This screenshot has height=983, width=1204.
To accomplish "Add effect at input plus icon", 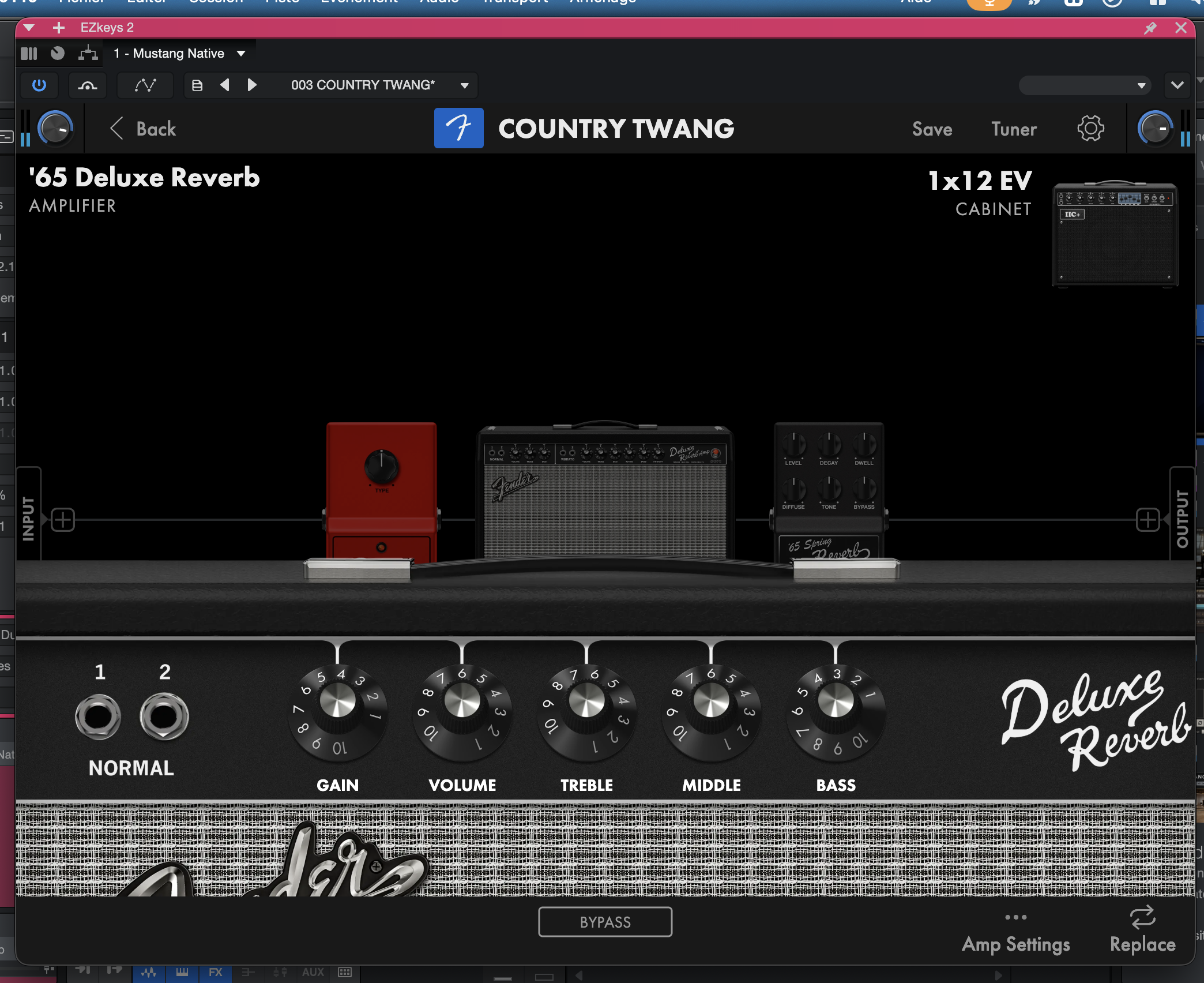I will pyautogui.click(x=62, y=520).
